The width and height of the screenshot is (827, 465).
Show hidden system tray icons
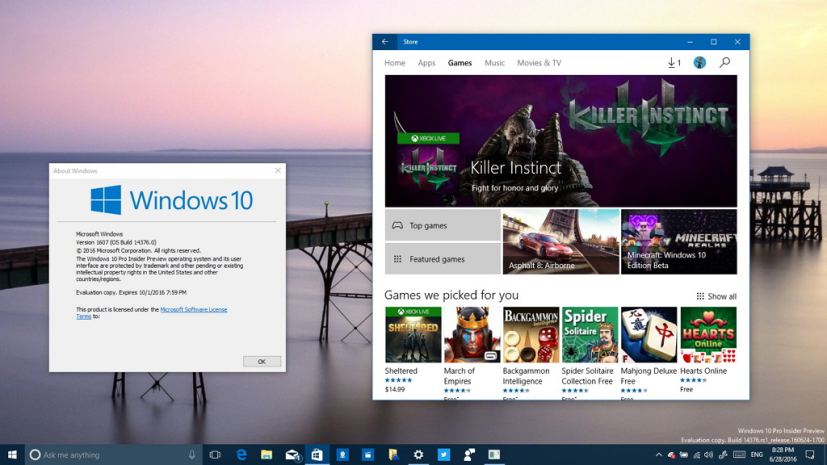click(659, 454)
